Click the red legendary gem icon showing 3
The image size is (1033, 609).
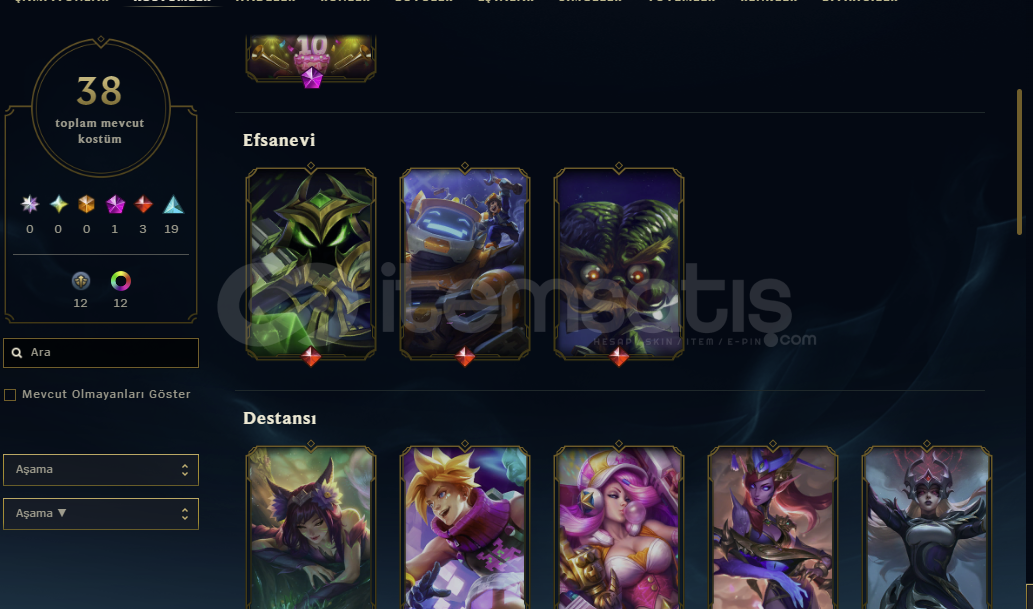(143, 204)
